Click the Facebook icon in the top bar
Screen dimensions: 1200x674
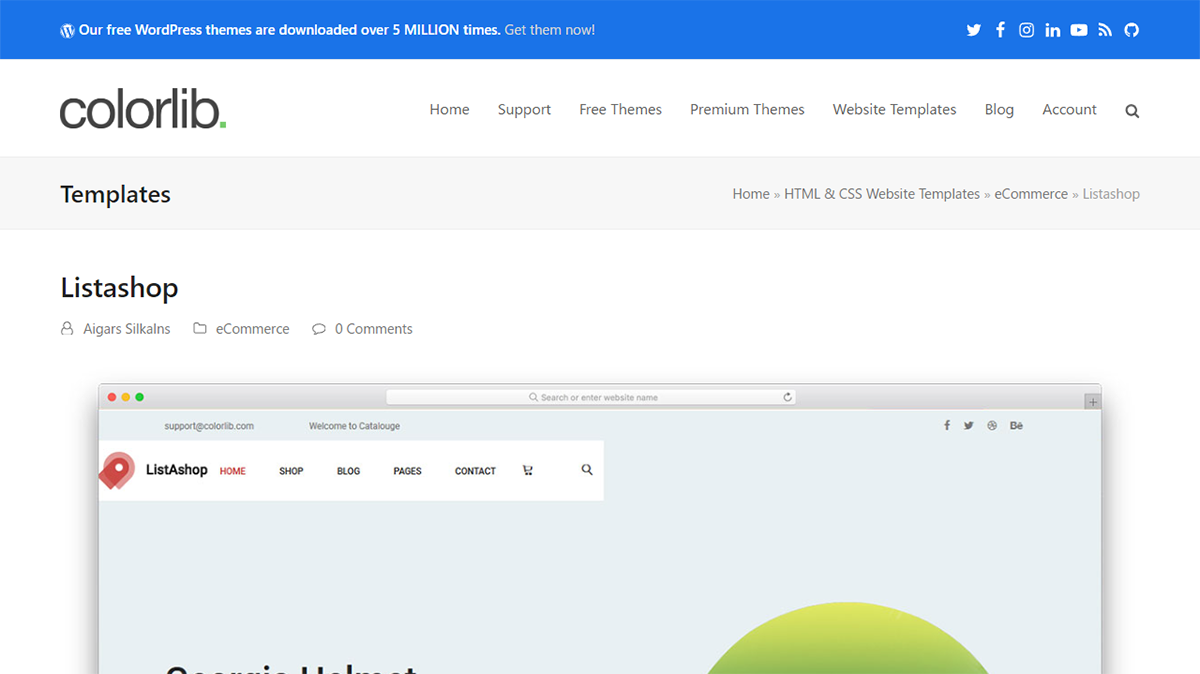point(1000,29)
